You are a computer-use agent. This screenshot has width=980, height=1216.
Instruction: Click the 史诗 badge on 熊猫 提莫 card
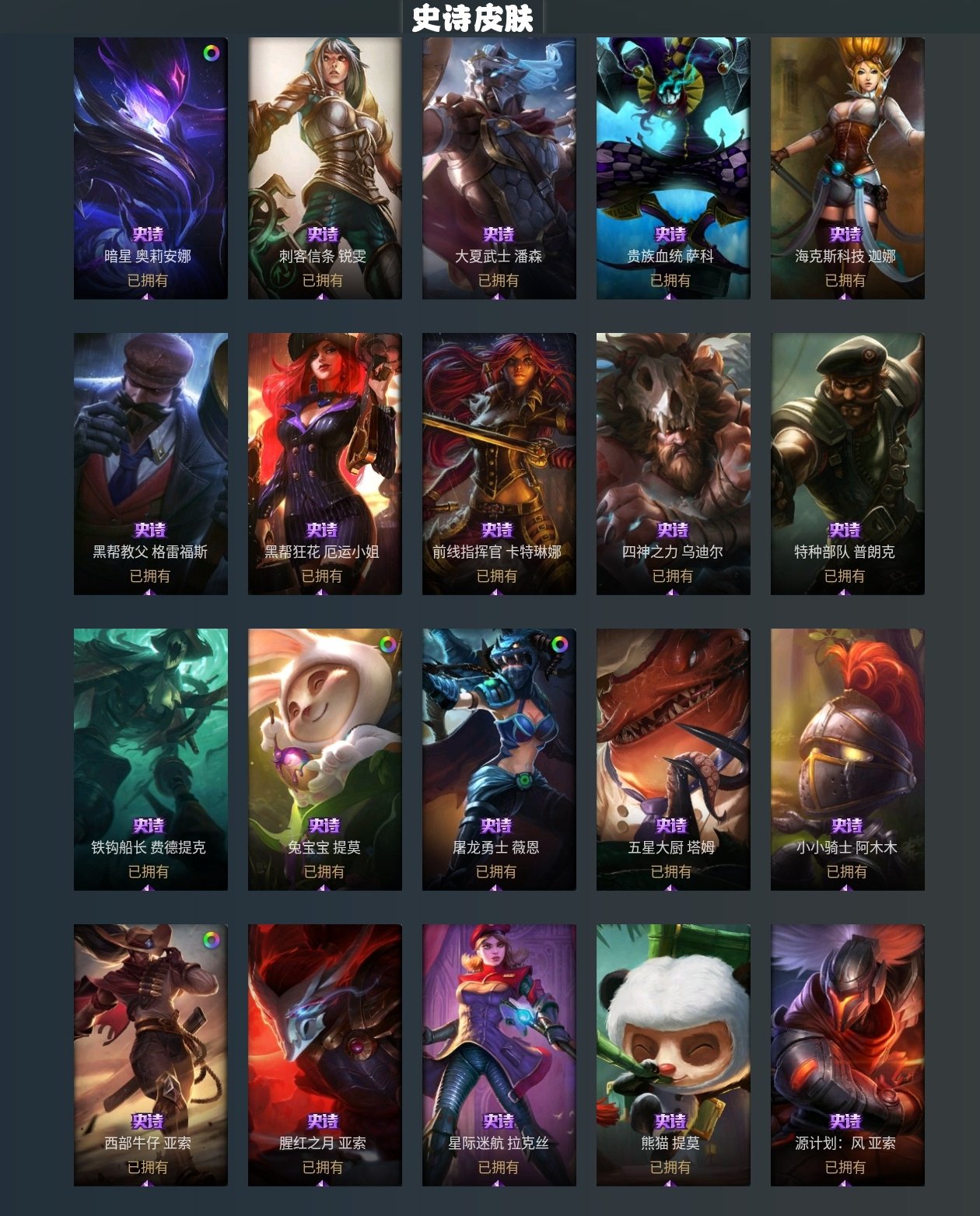(x=670, y=1121)
